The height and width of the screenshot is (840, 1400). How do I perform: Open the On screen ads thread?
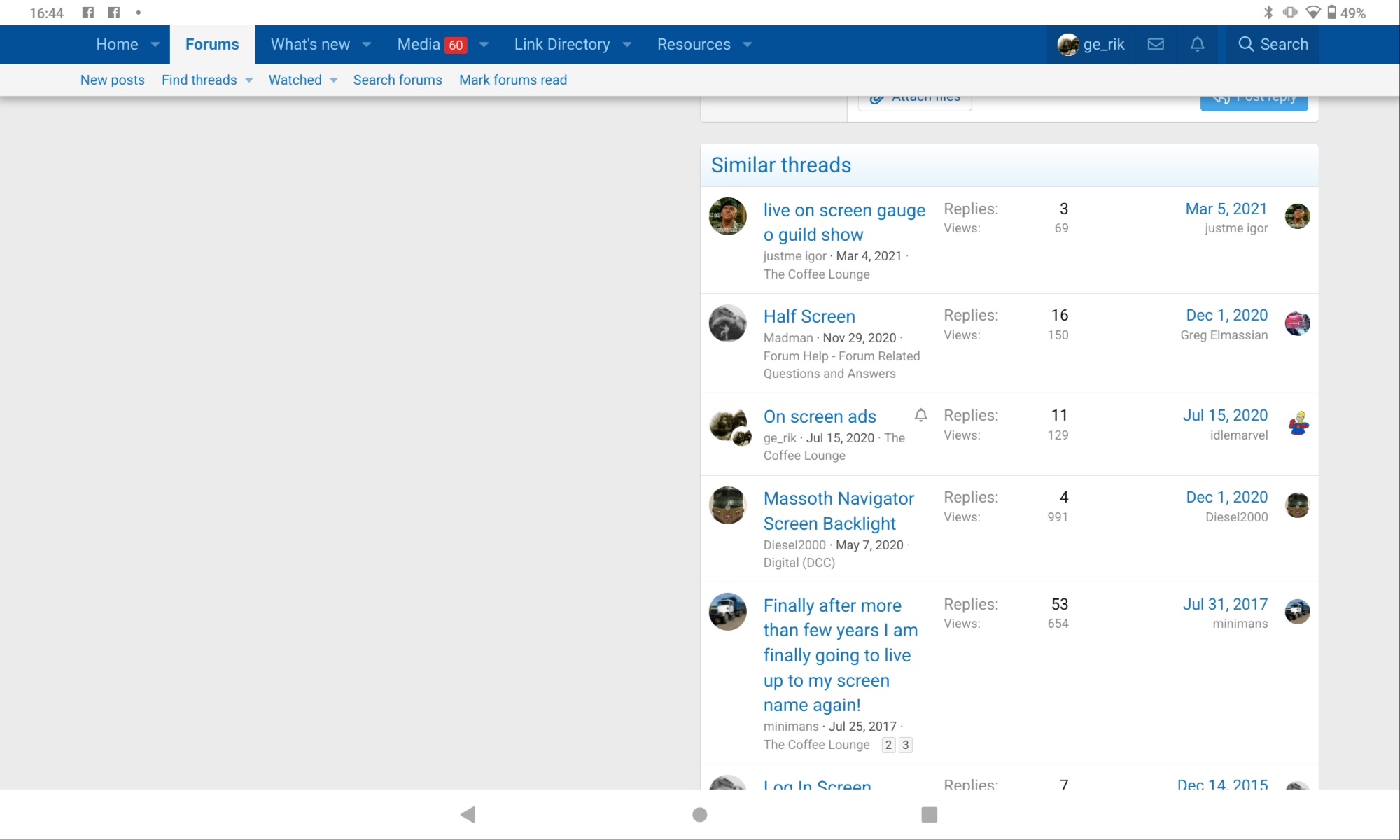(x=820, y=416)
